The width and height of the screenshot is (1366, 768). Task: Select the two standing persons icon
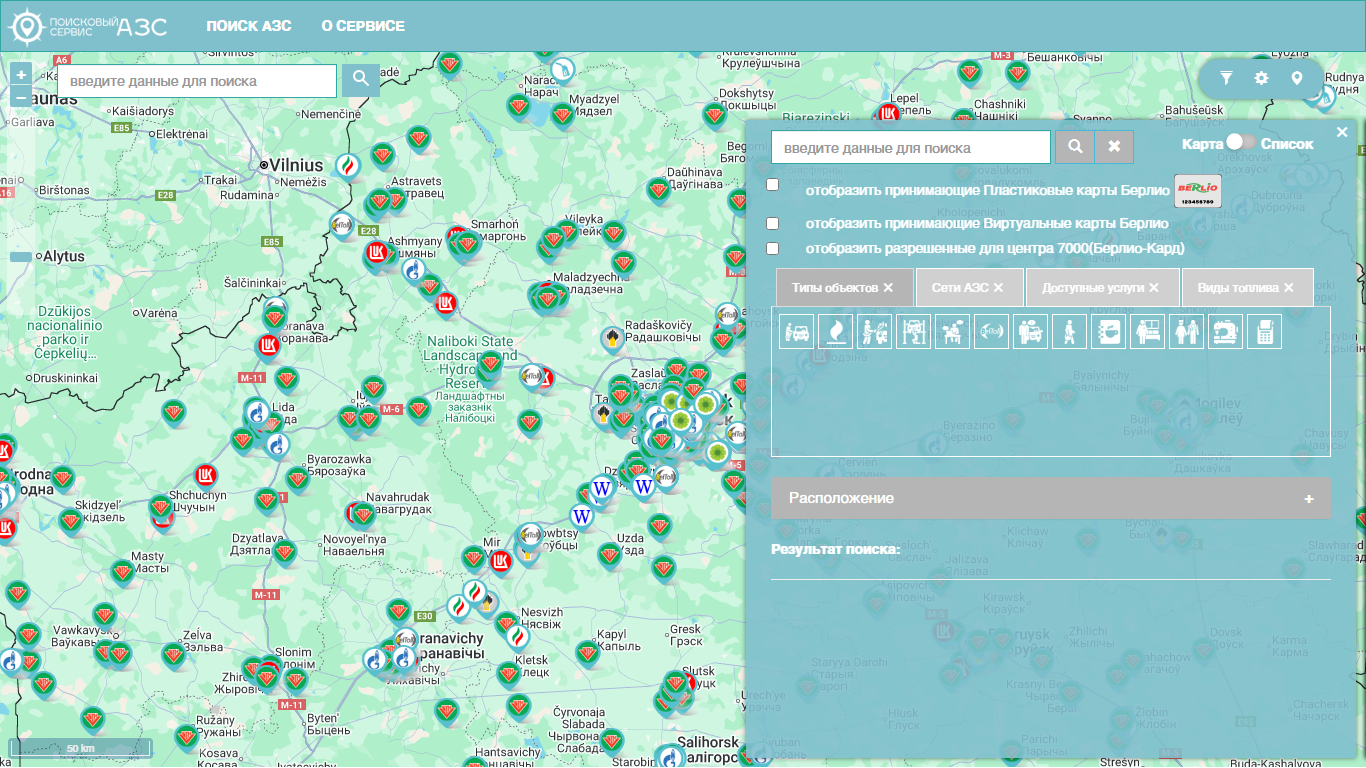click(1186, 331)
